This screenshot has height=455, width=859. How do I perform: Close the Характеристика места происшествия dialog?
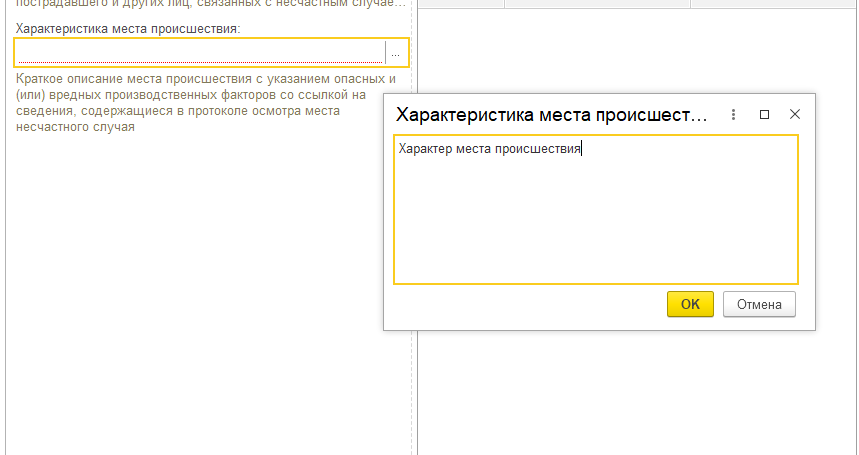pyautogui.click(x=795, y=114)
